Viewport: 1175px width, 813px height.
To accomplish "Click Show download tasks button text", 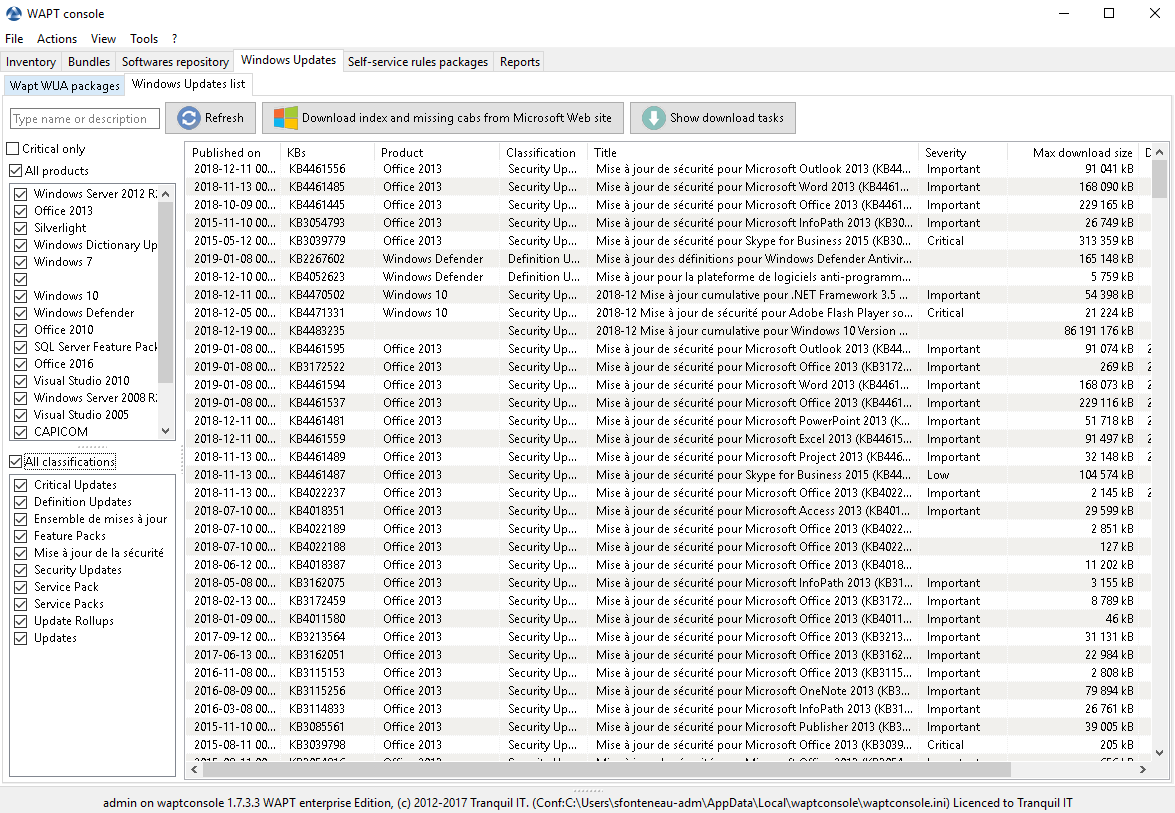I will [x=727, y=118].
